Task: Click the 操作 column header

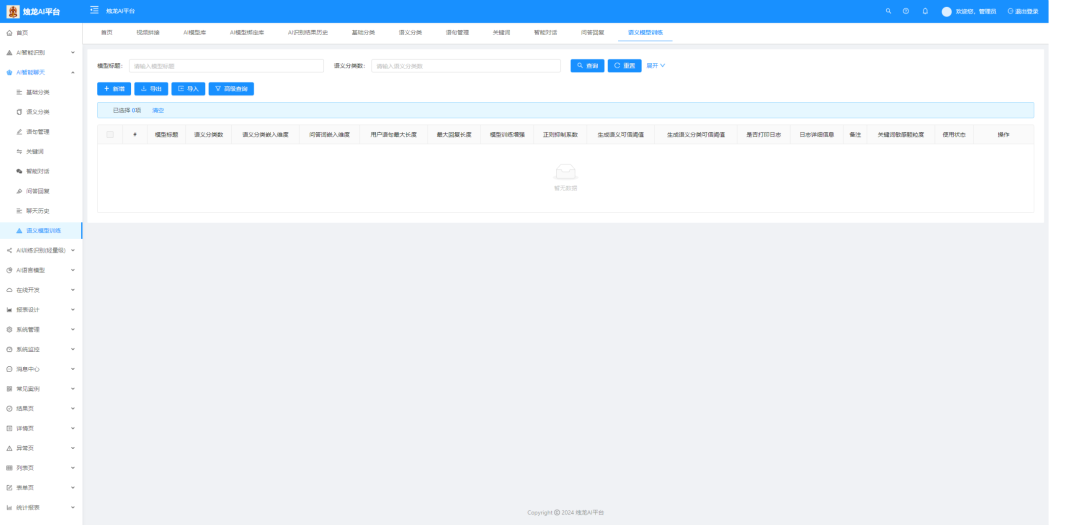Action: coord(1004,134)
